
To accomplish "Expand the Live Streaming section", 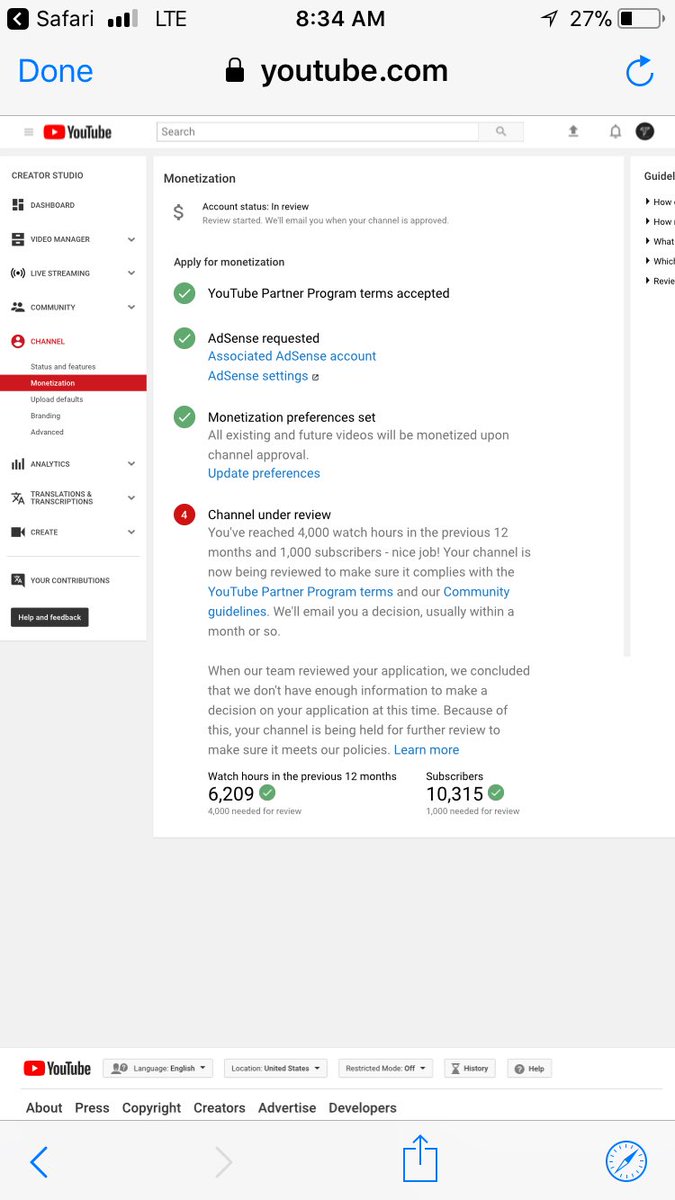I will pos(131,273).
